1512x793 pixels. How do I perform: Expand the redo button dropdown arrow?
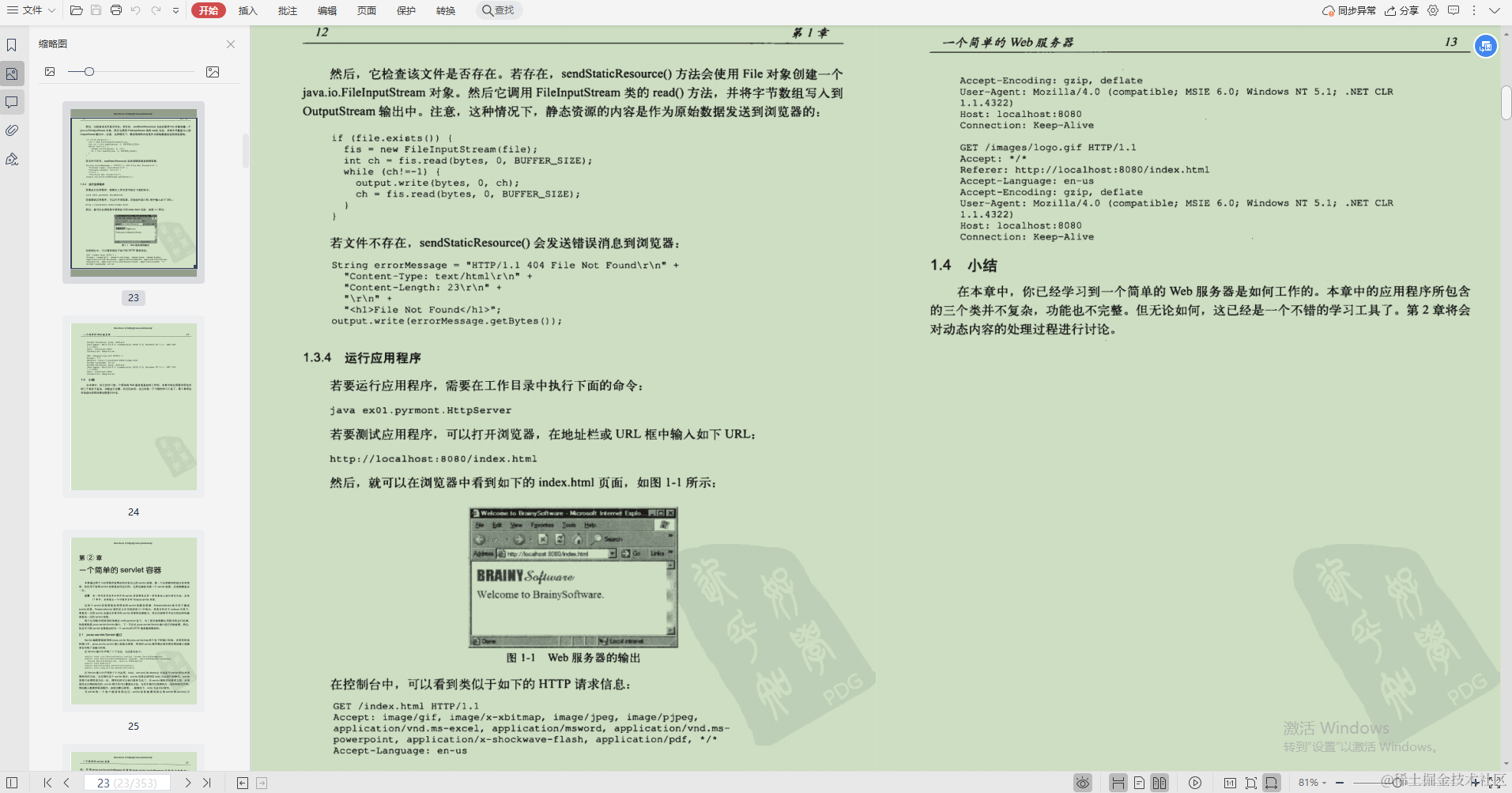click(175, 10)
